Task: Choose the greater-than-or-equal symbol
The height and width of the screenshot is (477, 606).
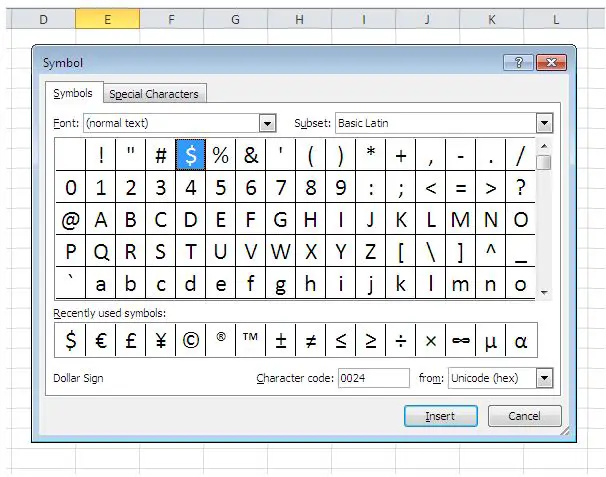Action: click(x=371, y=340)
